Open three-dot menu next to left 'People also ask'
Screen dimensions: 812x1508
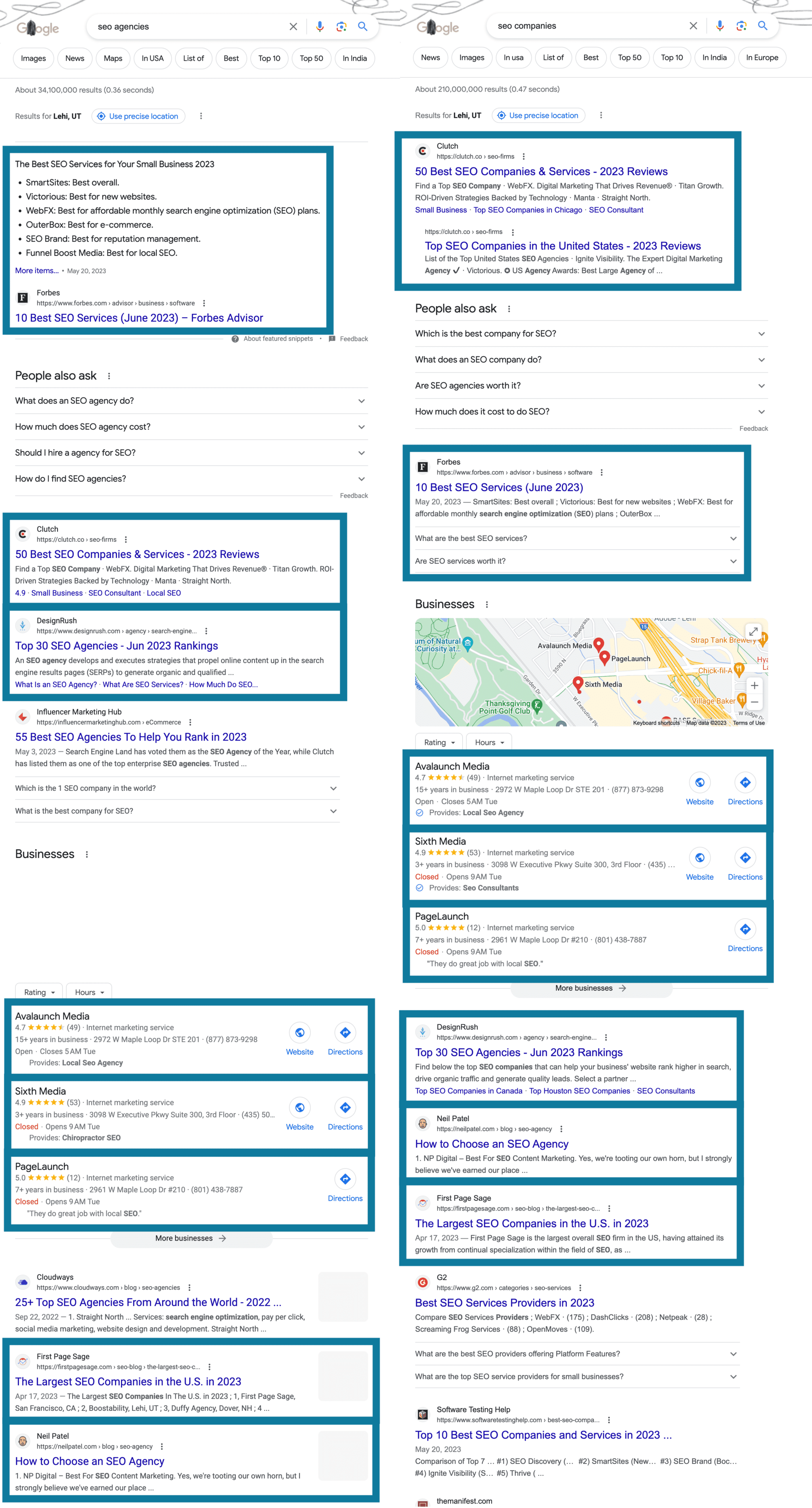(x=109, y=376)
